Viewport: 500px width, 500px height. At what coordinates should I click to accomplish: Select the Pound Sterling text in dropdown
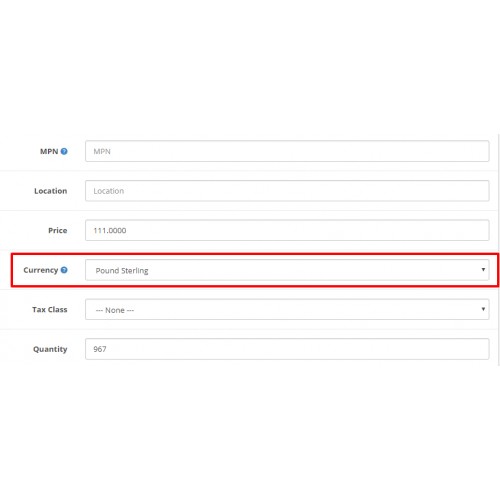(122, 271)
